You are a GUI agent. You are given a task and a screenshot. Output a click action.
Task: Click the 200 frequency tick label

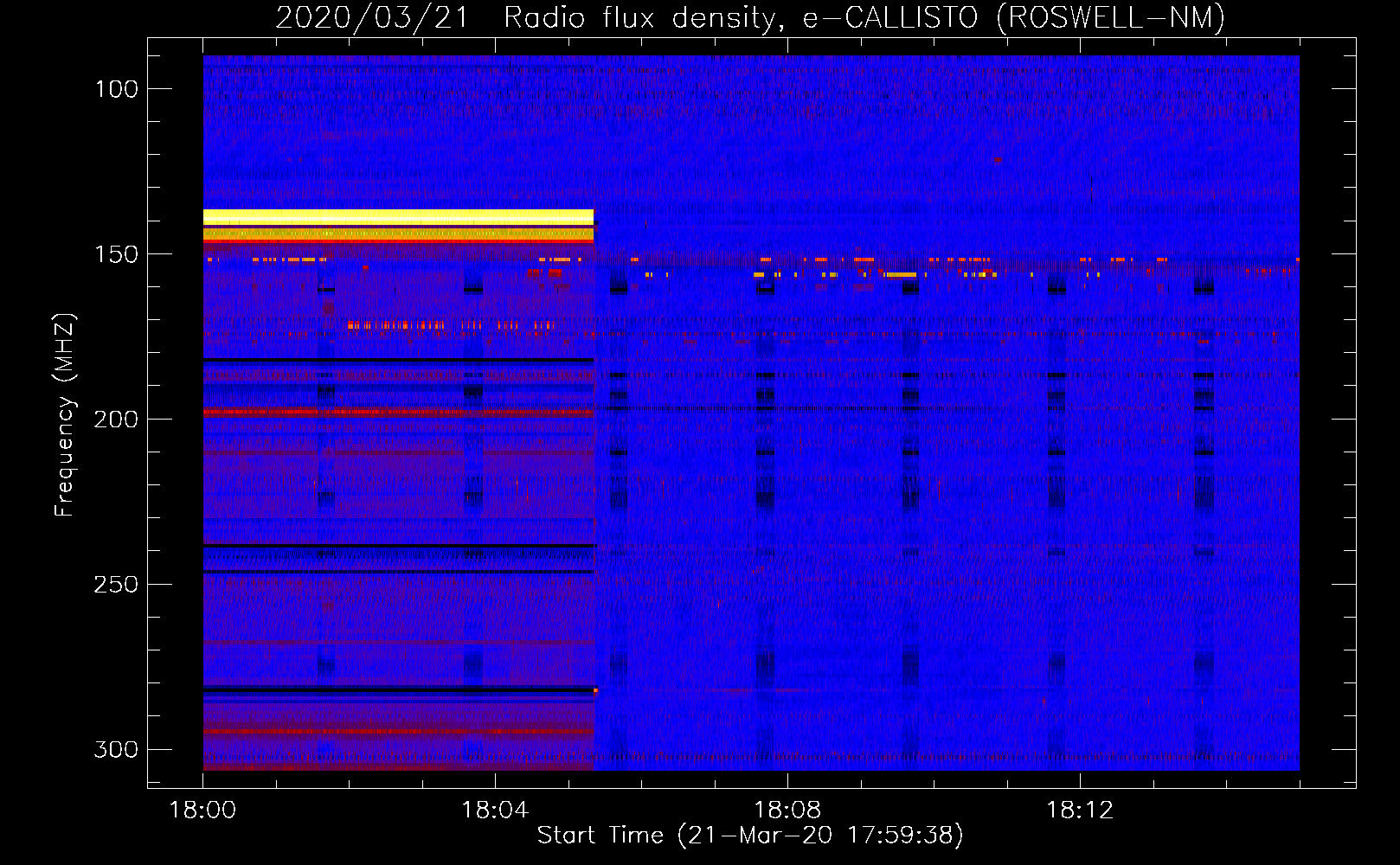[x=116, y=420]
